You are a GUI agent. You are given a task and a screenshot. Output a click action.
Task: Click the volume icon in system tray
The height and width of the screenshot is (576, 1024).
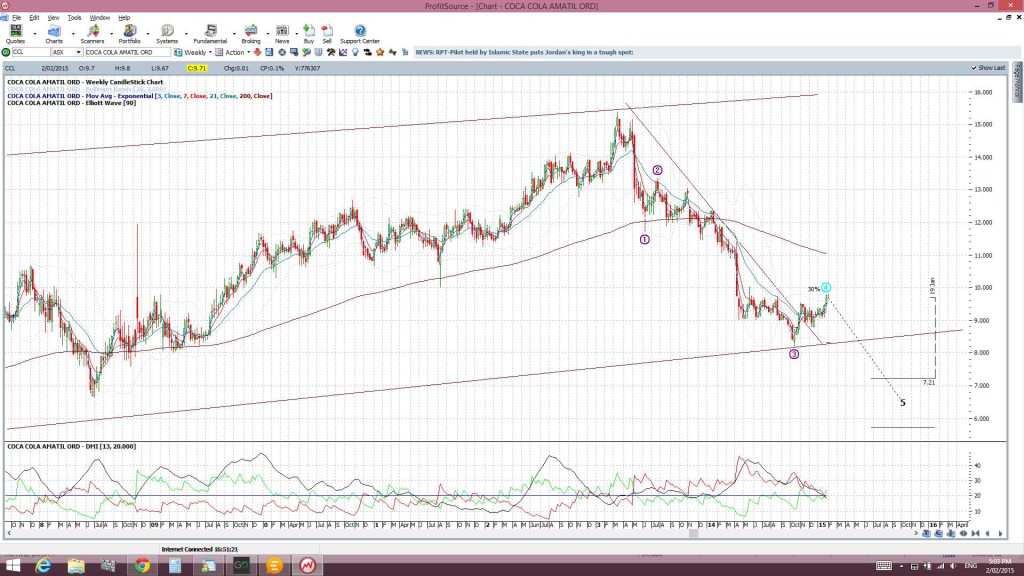click(x=953, y=566)
